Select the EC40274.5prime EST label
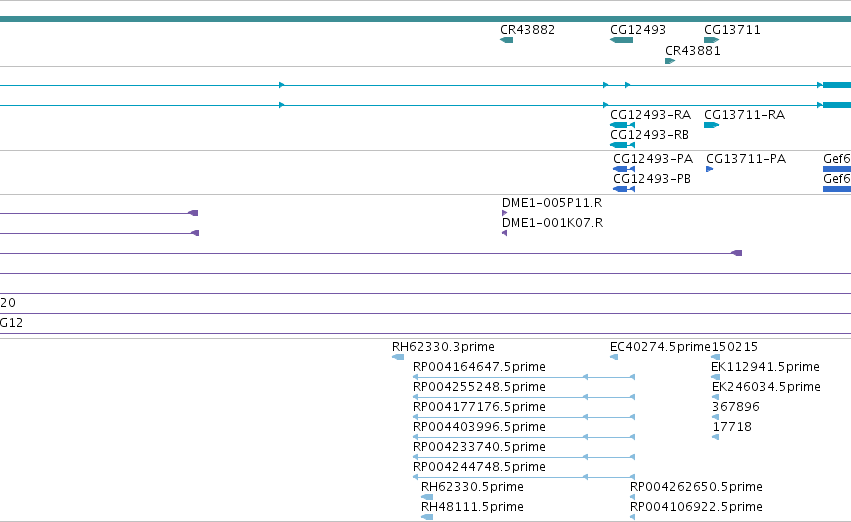Viewport: 851px width, 522px height. coord(660,346)
